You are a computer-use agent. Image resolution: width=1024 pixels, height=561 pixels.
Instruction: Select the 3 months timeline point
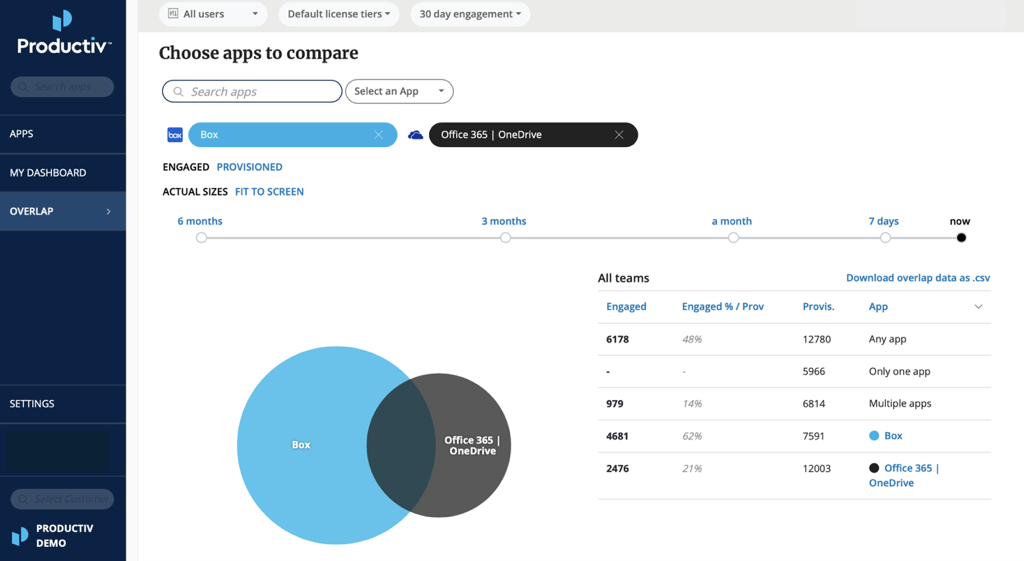point(505,238)
